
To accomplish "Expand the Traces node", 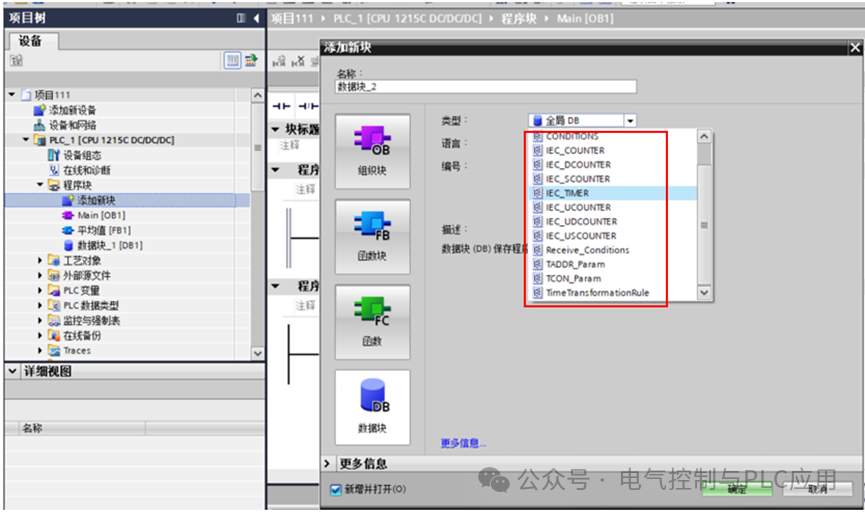I will tap(40, 351).
